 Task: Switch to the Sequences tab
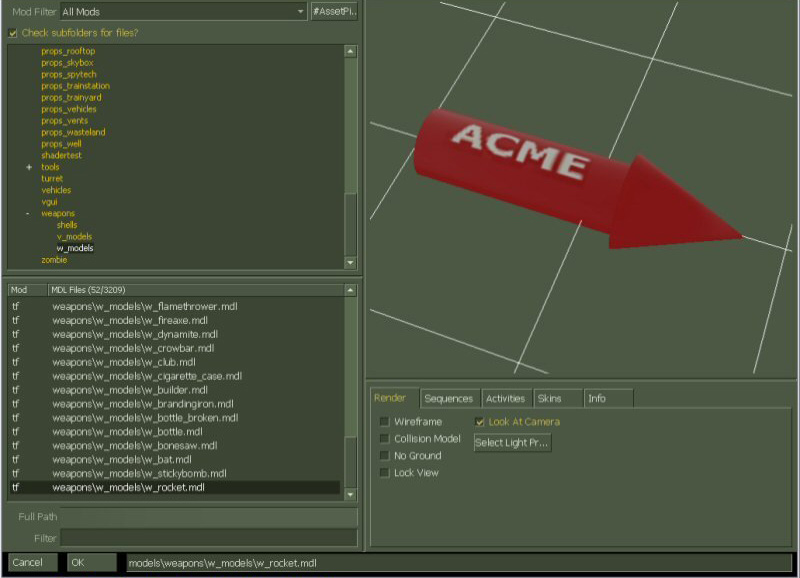tap(449, 399)
